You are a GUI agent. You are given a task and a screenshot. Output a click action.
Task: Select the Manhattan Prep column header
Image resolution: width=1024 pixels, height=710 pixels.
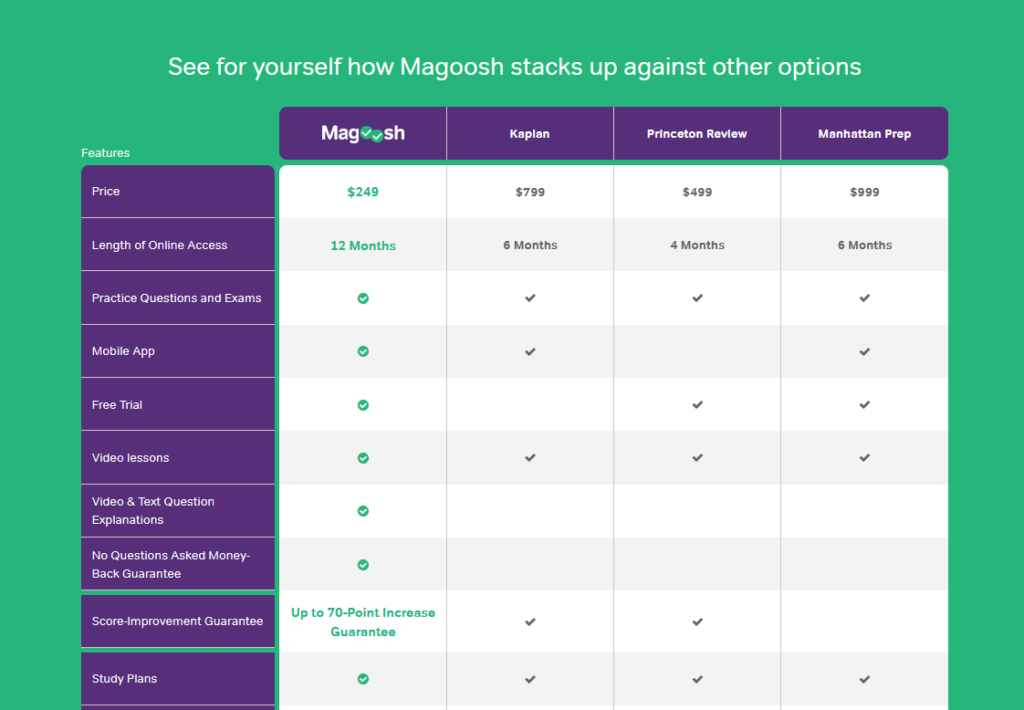pos(864,134)
